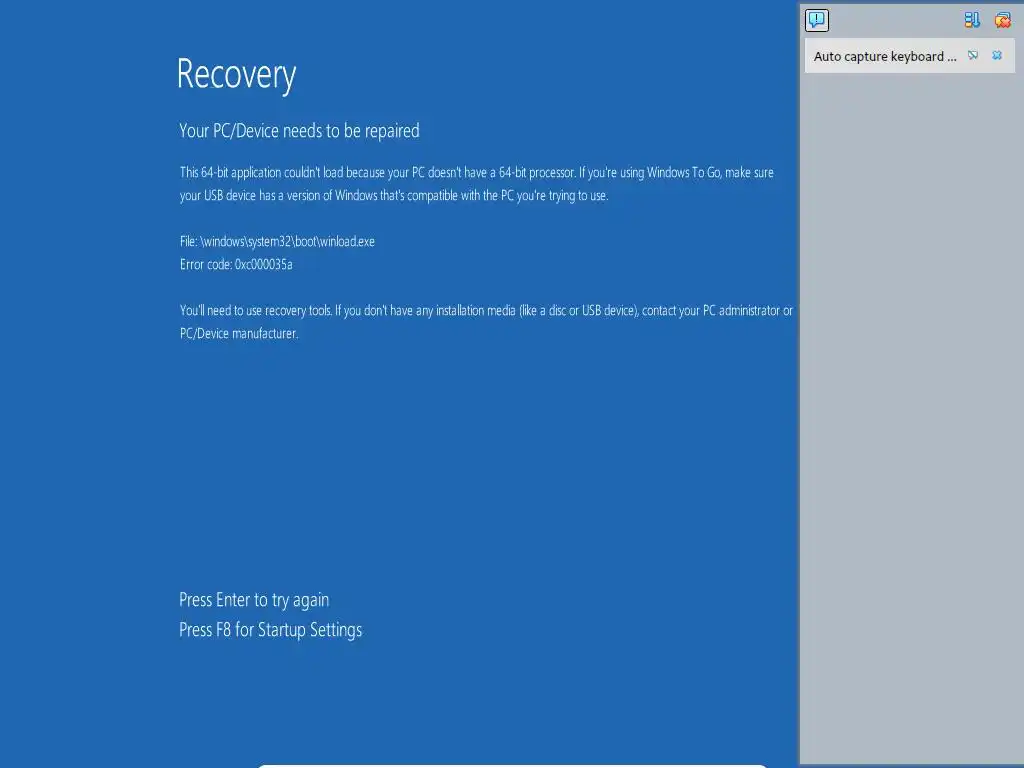
Task: Toggle the notification center speech-bubble icon
Action: pyautogui.click(x=816, y=20)
